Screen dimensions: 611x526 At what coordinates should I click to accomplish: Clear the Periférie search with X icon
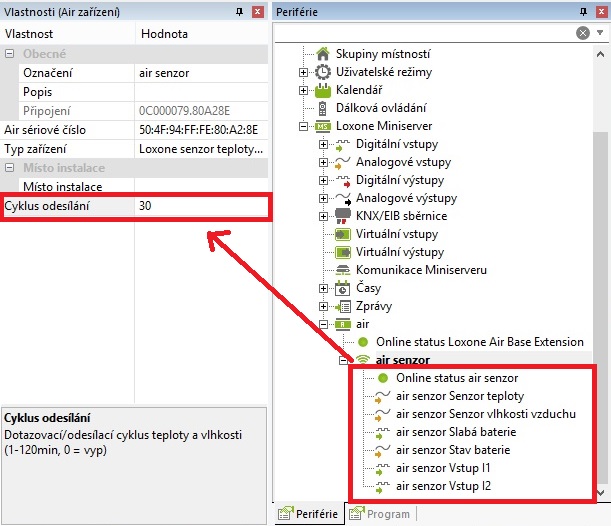[x=582, y=33]
